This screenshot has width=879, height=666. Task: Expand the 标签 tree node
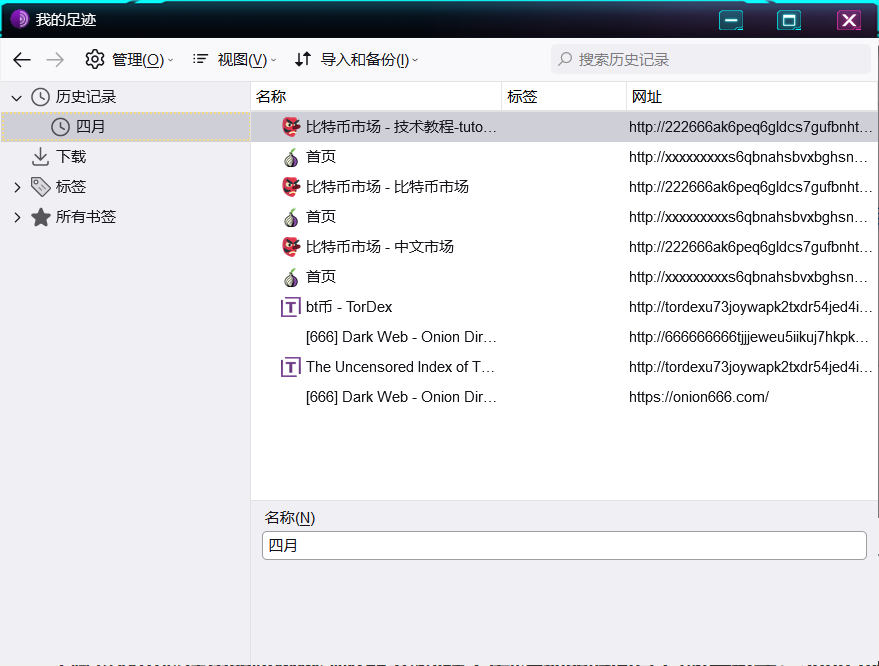(x=17, y=187)
